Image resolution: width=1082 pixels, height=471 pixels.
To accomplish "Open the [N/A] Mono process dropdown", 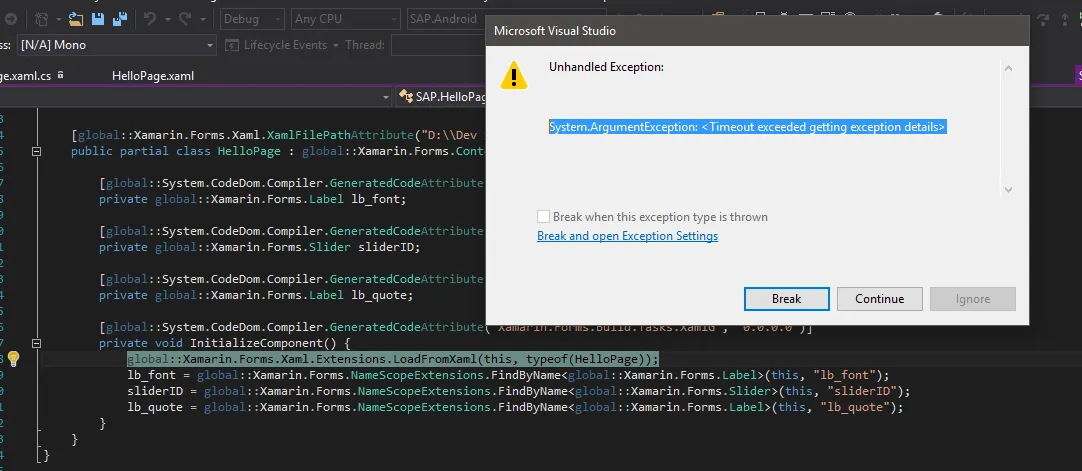I will [116, 45].
